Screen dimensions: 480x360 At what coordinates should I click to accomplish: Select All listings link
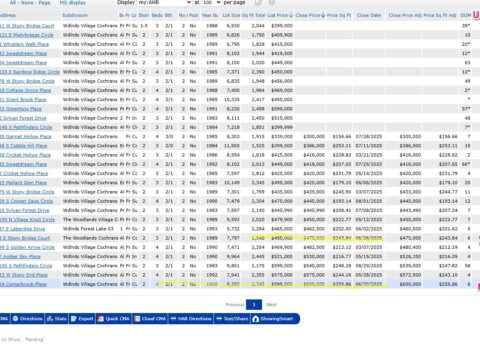tap(13, 3)
